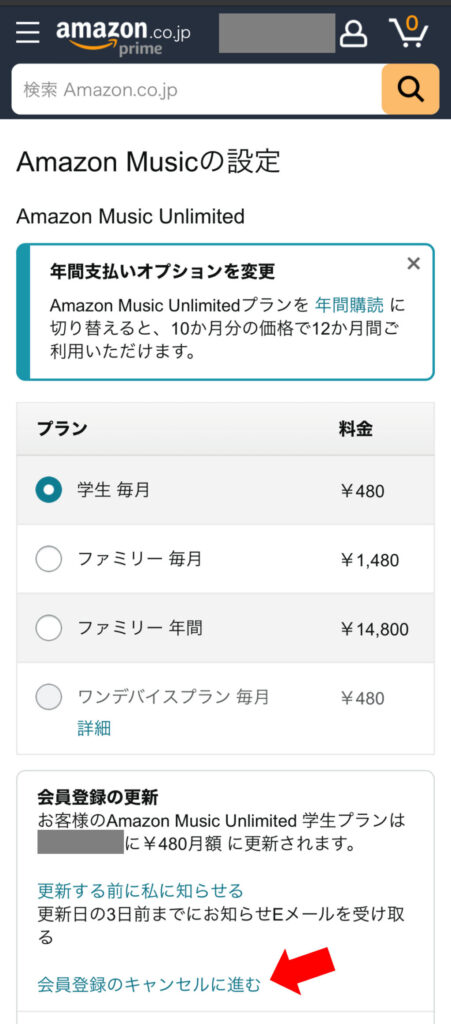Open the account profile icon
Screen dimensions: 451x1024
point(353,33)
